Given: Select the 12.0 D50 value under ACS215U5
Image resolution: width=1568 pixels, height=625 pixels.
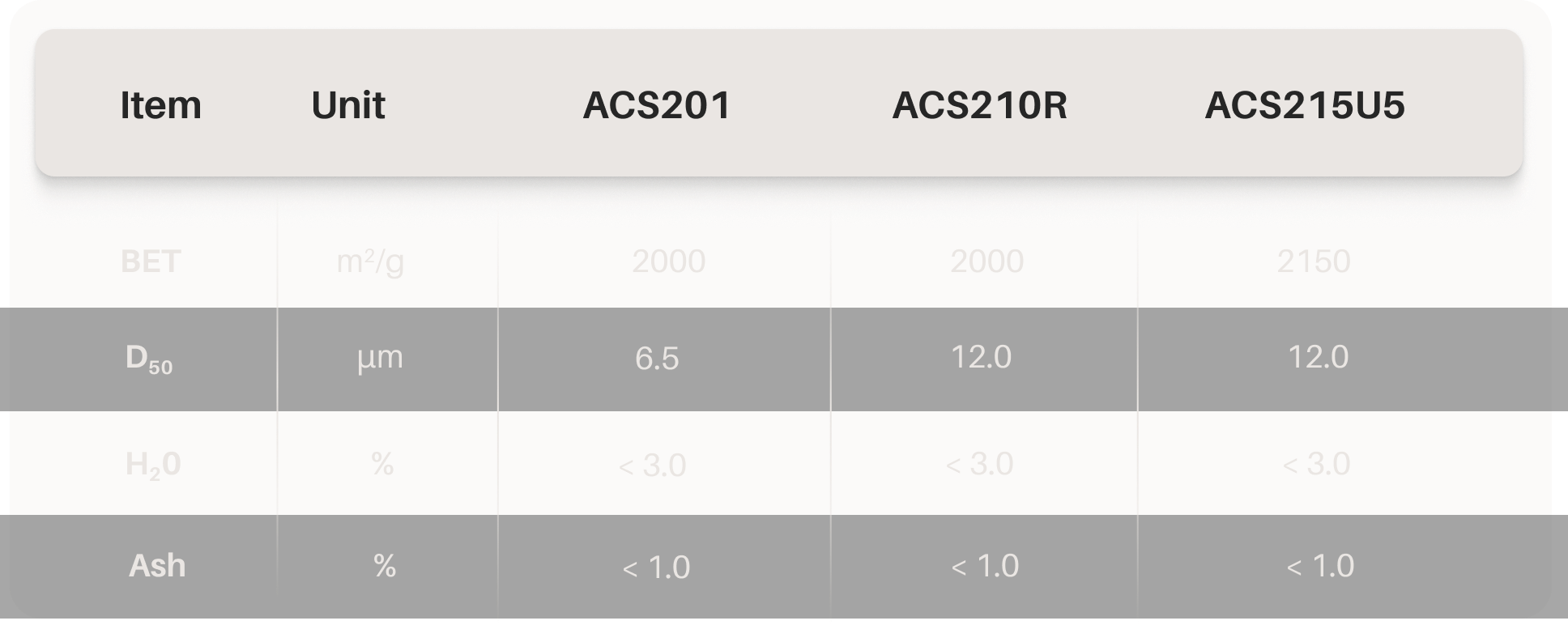Looking at the screenshot, I should coord(1318,357).
